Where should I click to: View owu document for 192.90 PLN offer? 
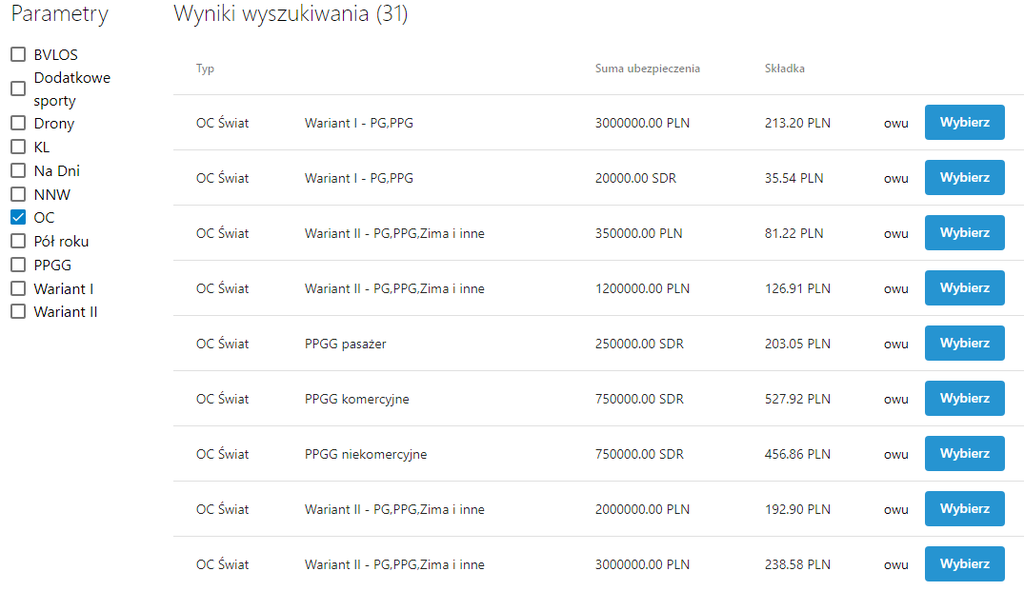[896, 510]
